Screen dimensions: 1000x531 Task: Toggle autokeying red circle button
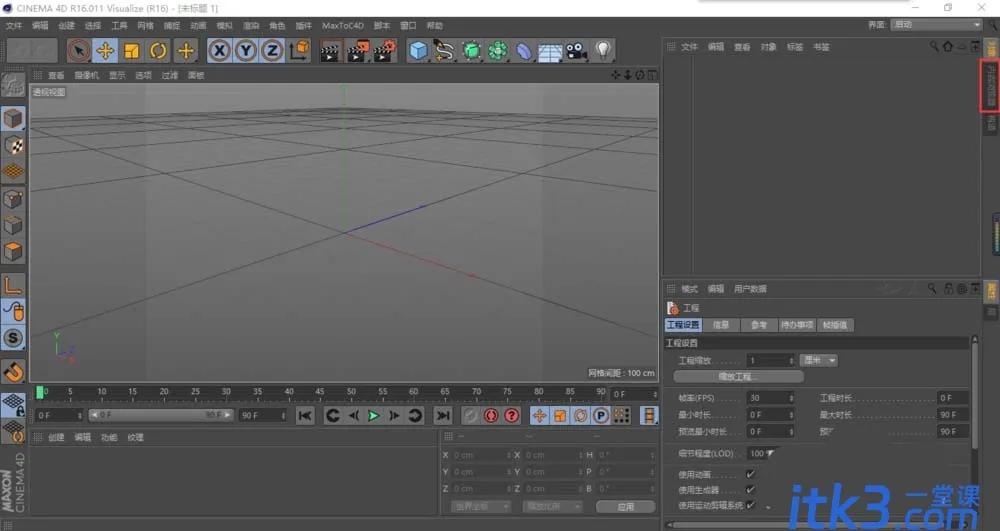(490, 416)
